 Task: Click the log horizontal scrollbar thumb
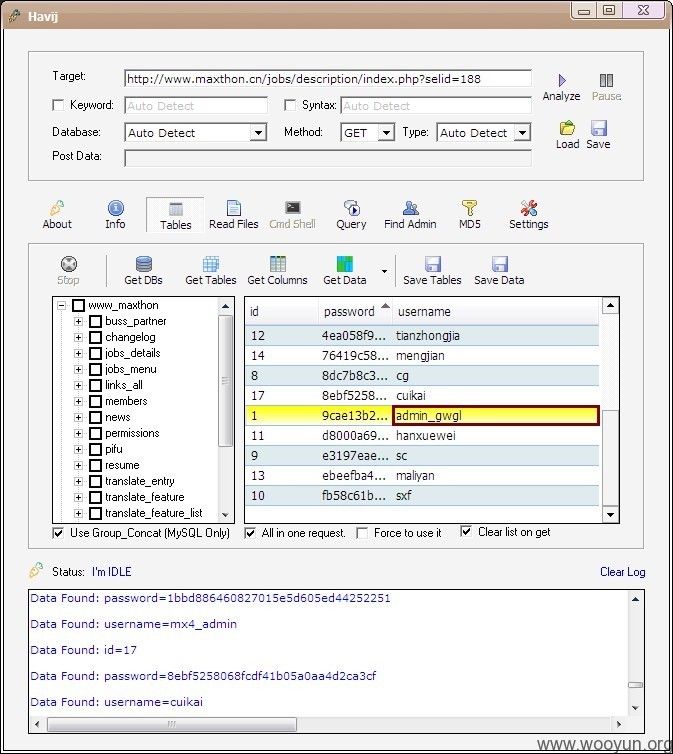click(172, 724)
